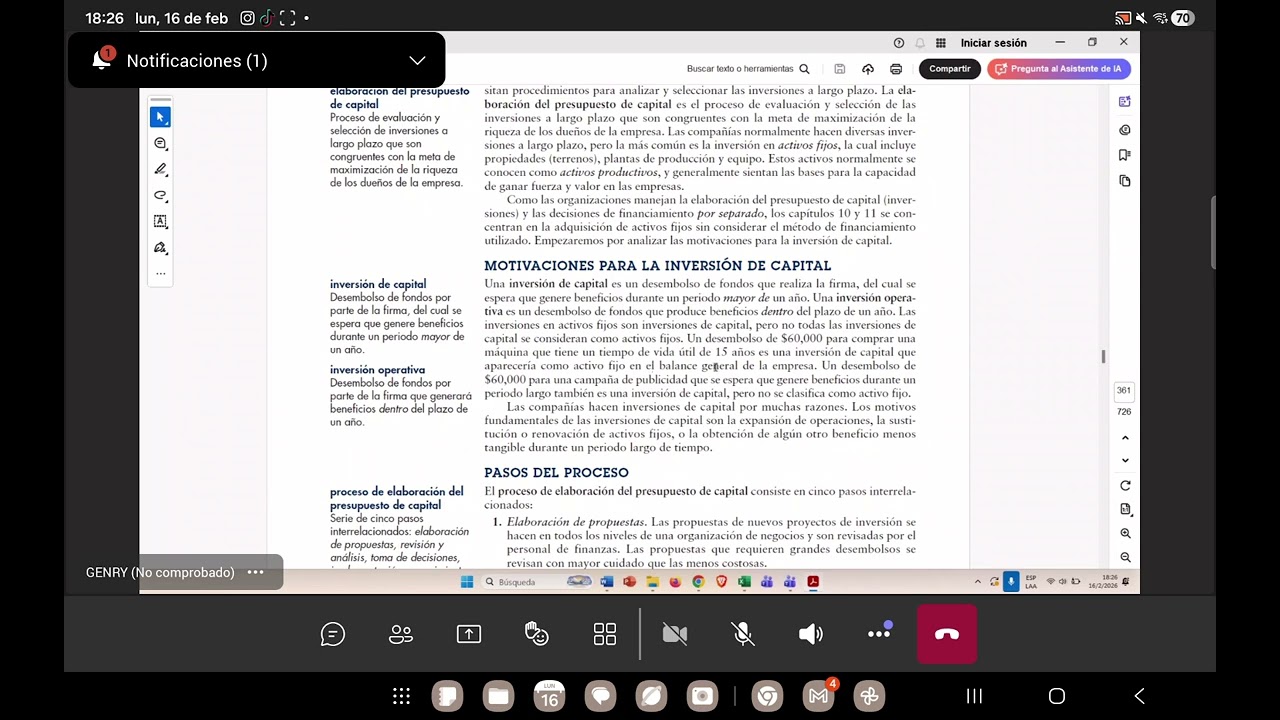Click the upload to cloud icon
Viewport: 1280px width, 720px height.
(868, 69)
